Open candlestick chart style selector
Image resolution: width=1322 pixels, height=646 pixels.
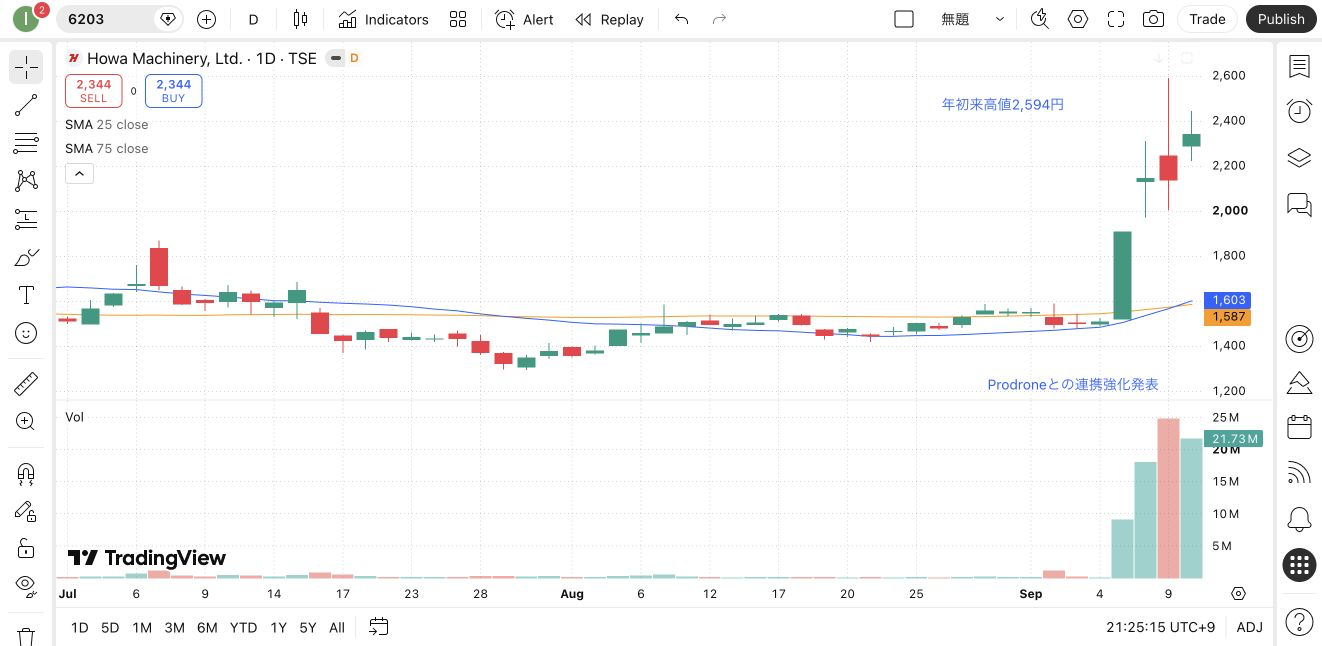[x=300, y=19]
